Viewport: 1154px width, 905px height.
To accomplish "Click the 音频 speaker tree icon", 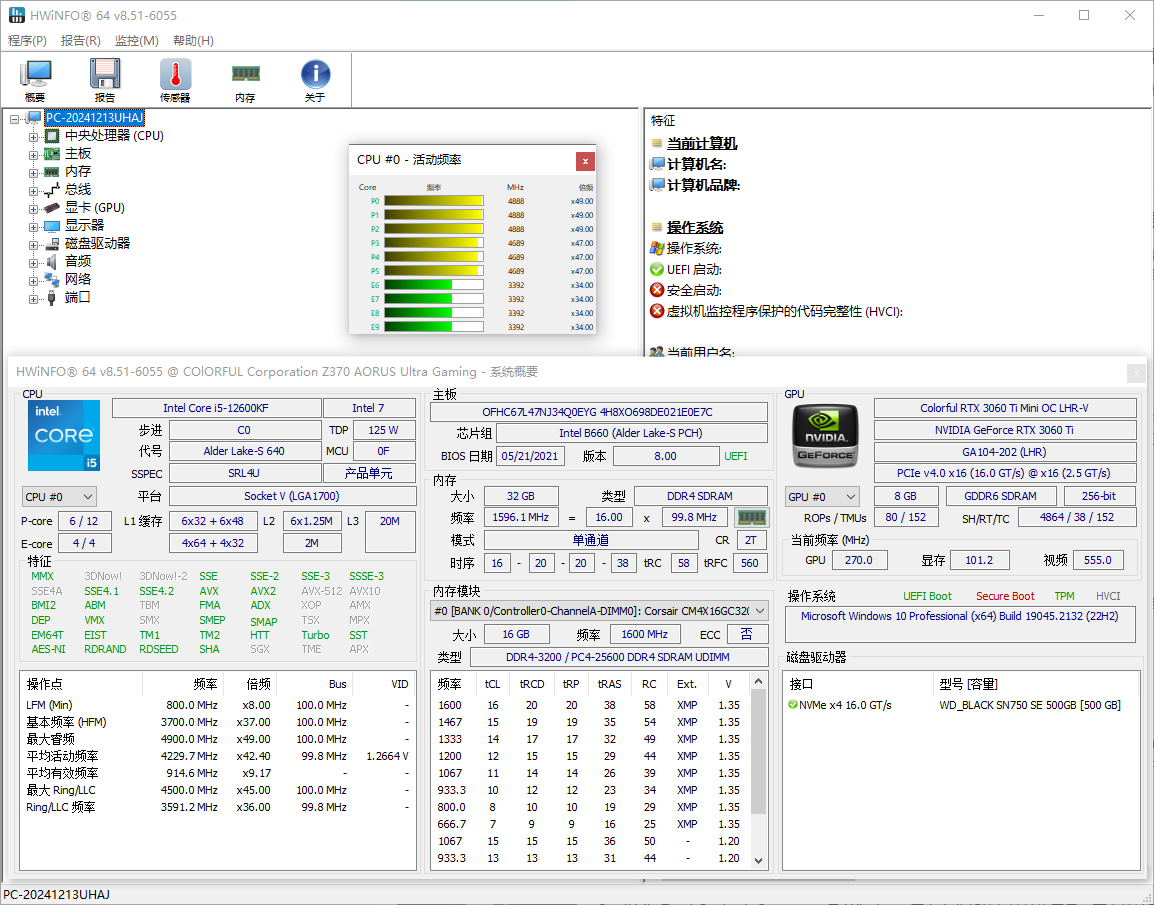I will coord(52,262).
